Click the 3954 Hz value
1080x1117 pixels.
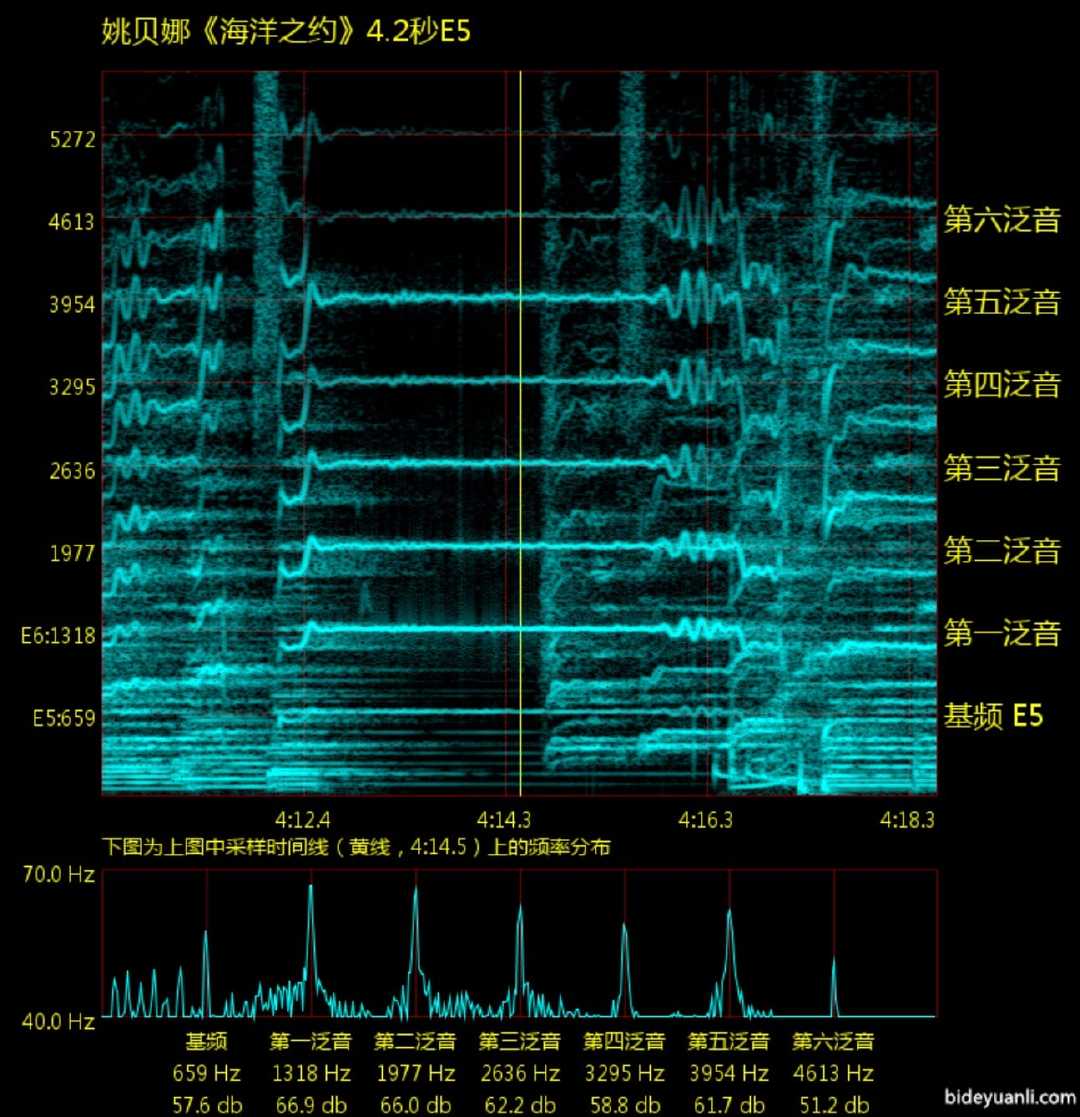pyautogui.click(x=729, y=1074)
